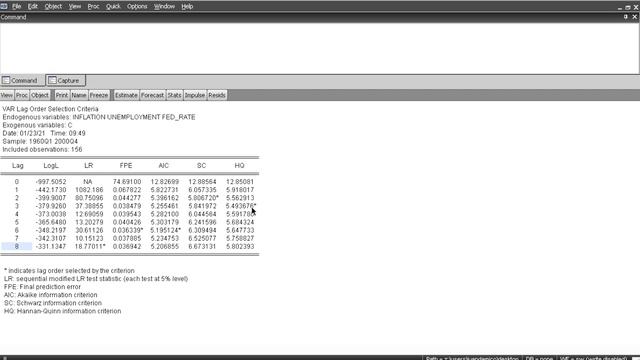Click the FPE value 0.036339*

pyautogui.click(x=128, y=230)
